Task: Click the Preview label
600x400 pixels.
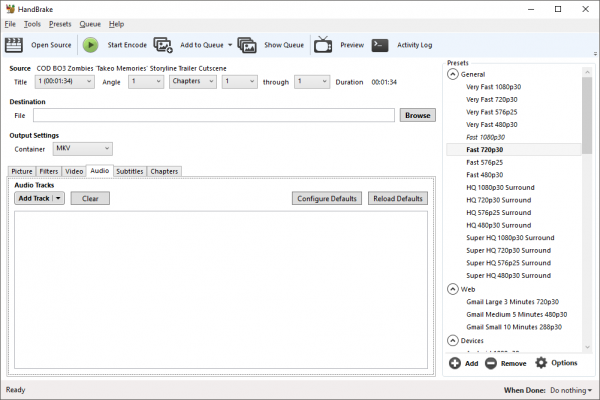Action: point(352,45)
